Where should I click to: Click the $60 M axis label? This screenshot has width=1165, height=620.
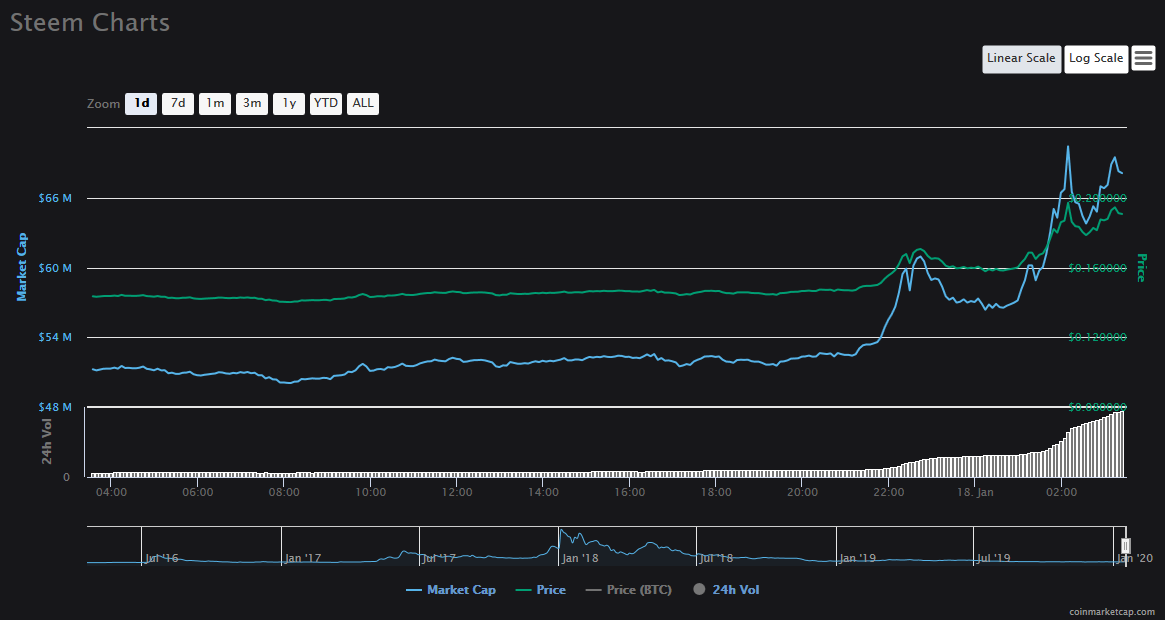pos(55,268)
